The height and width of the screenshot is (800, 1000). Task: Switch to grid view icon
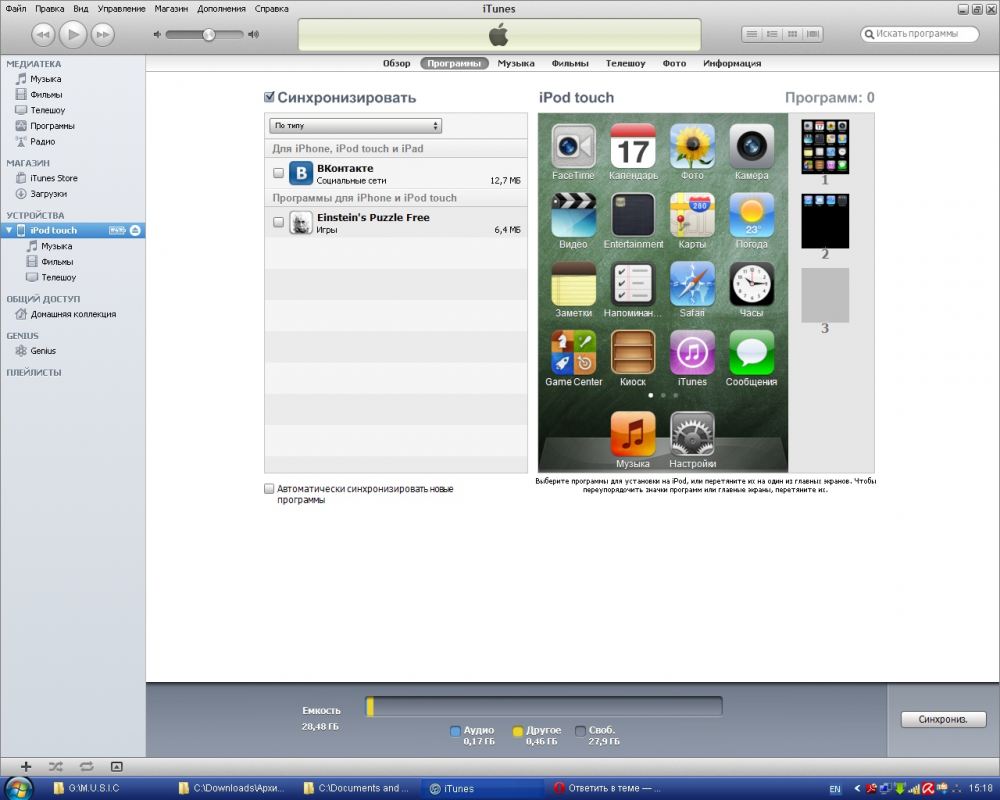coord(792,34)
